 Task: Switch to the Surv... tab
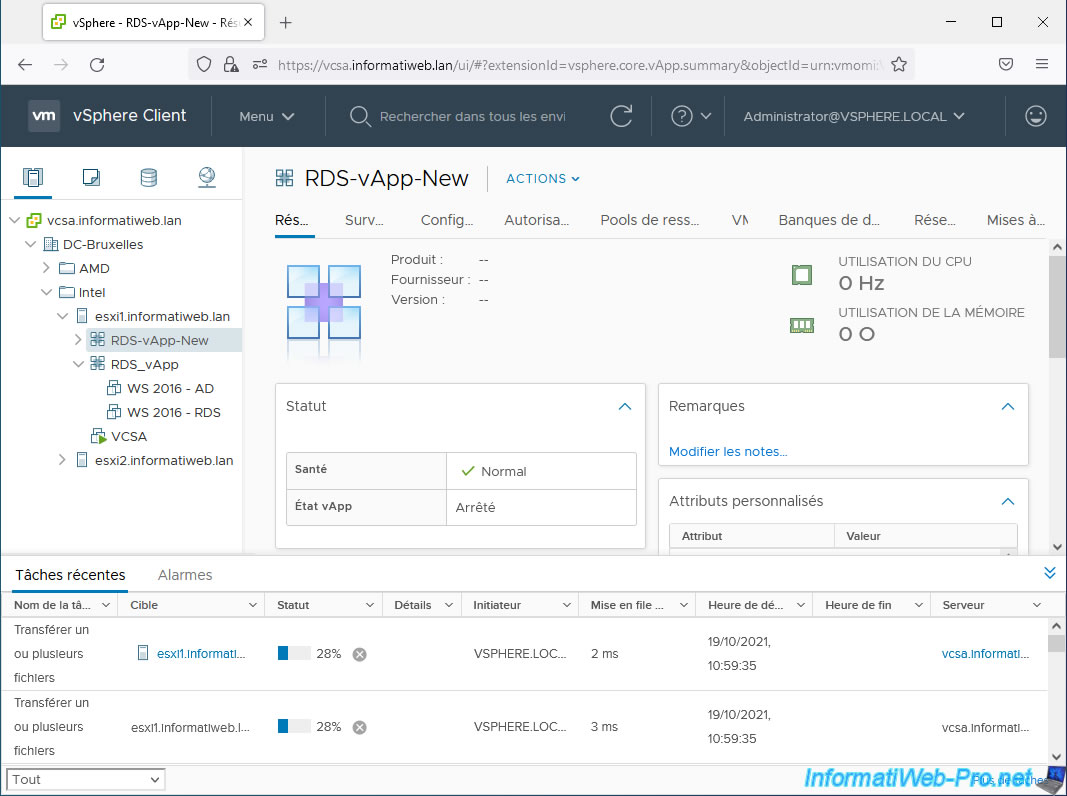[x=364, y=220]
